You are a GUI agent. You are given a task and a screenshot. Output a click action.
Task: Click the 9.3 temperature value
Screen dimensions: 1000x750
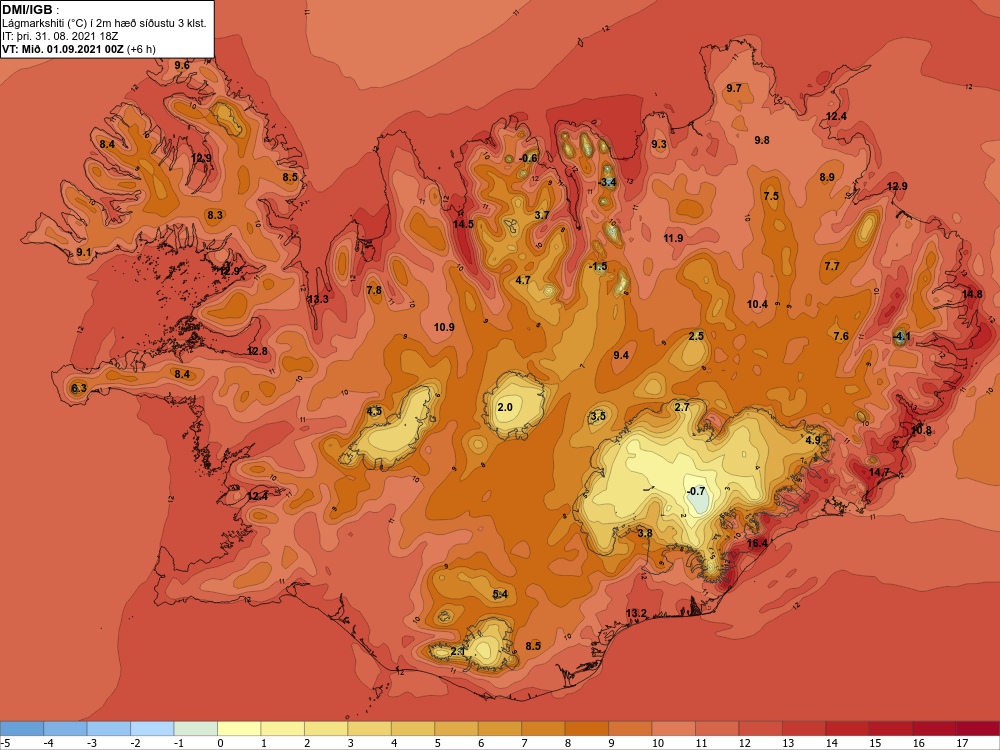point(659,144)
